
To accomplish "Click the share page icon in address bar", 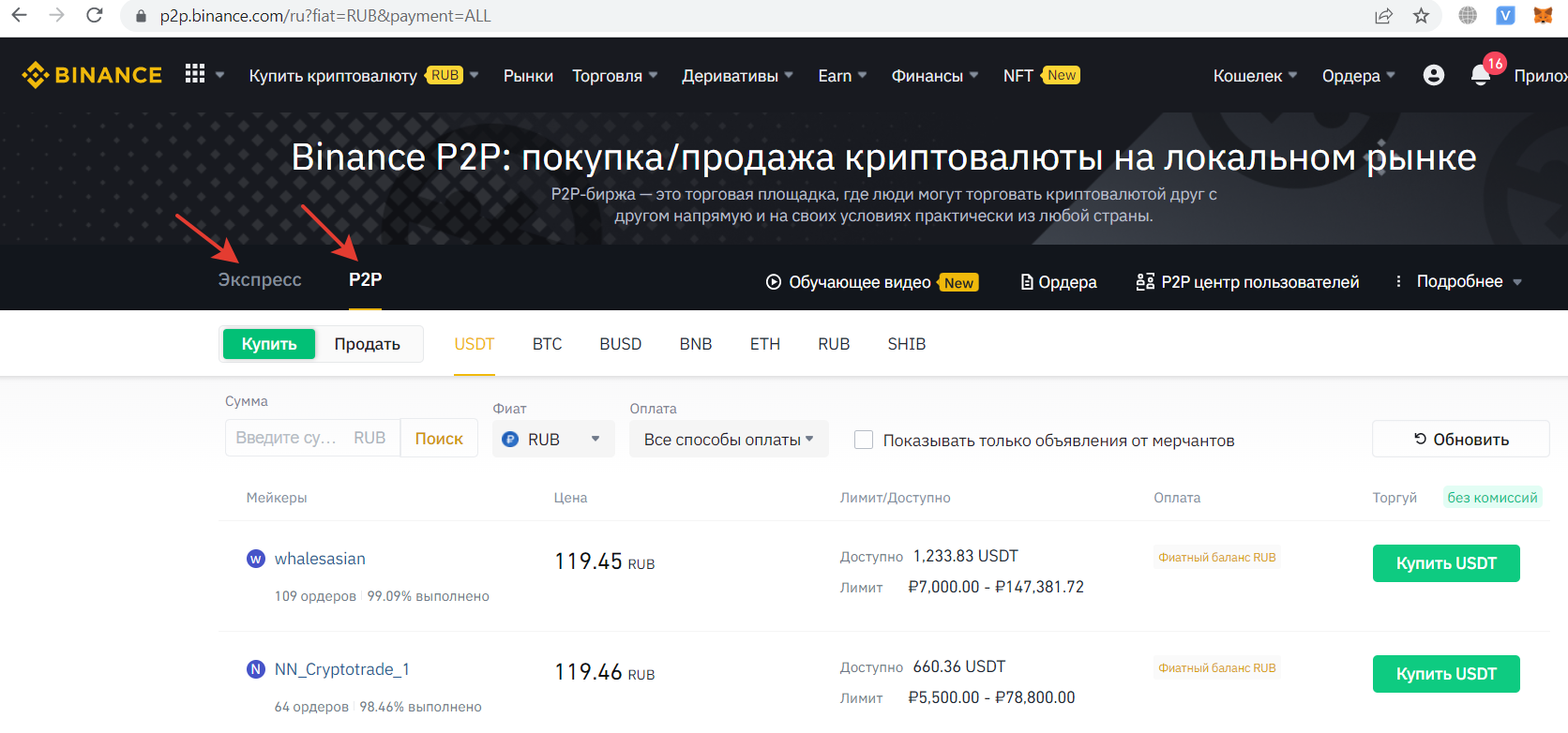I will coord(1383,16).
